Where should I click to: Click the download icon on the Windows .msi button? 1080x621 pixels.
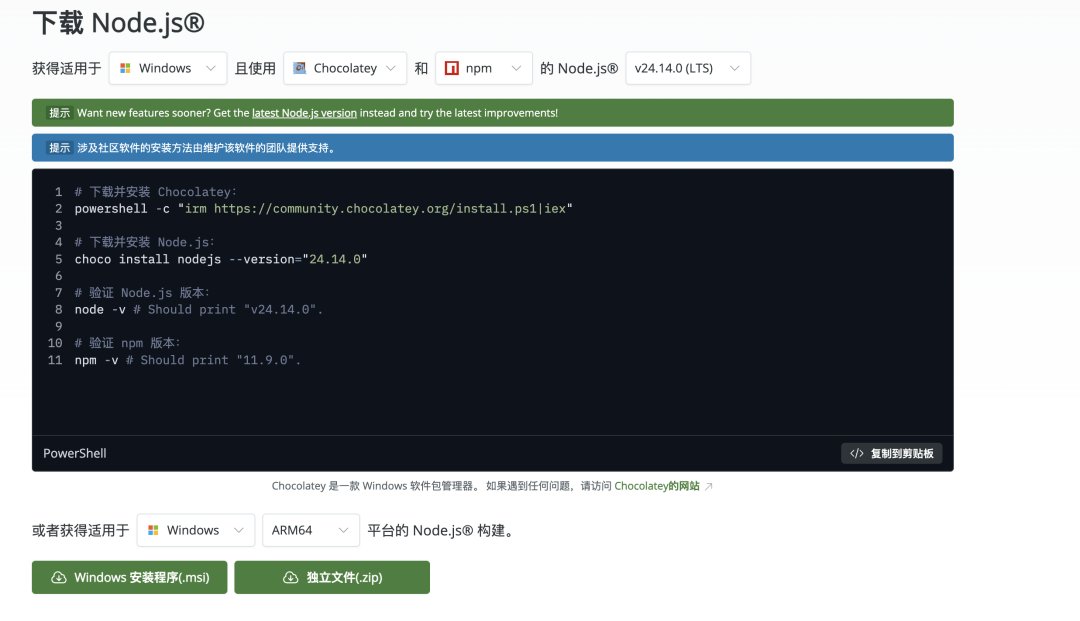point(58,578)
